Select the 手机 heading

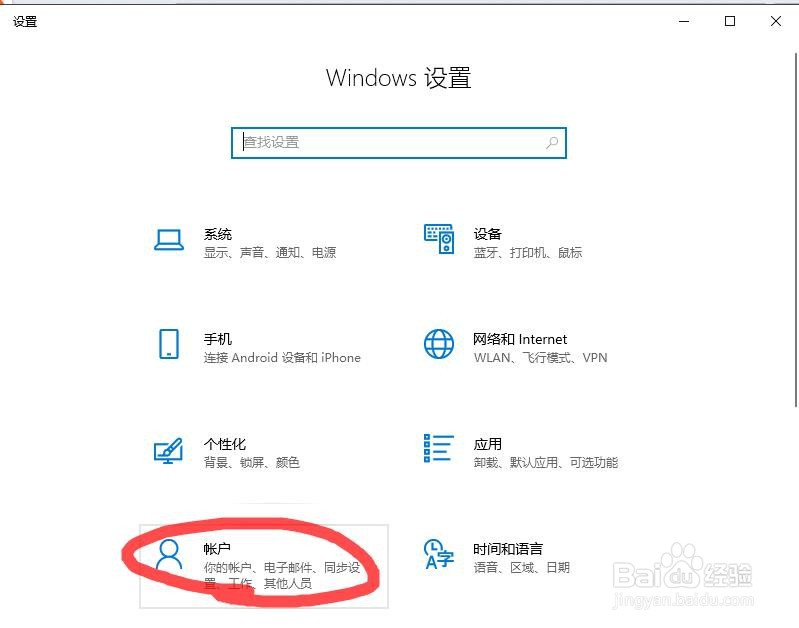[218, 339]
